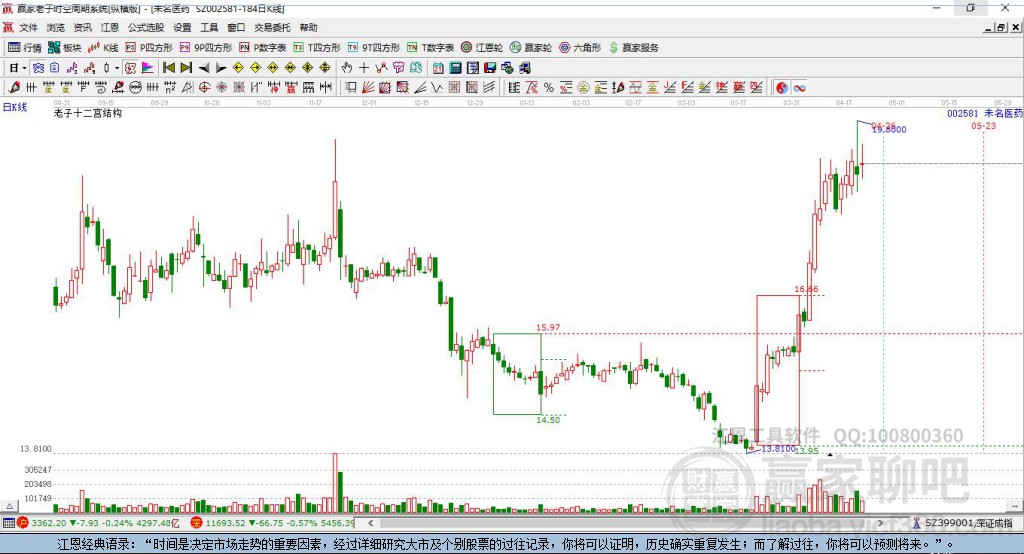Open the P四方形 square tool
Screen dimensions: 1024x554
pos(148,48)
